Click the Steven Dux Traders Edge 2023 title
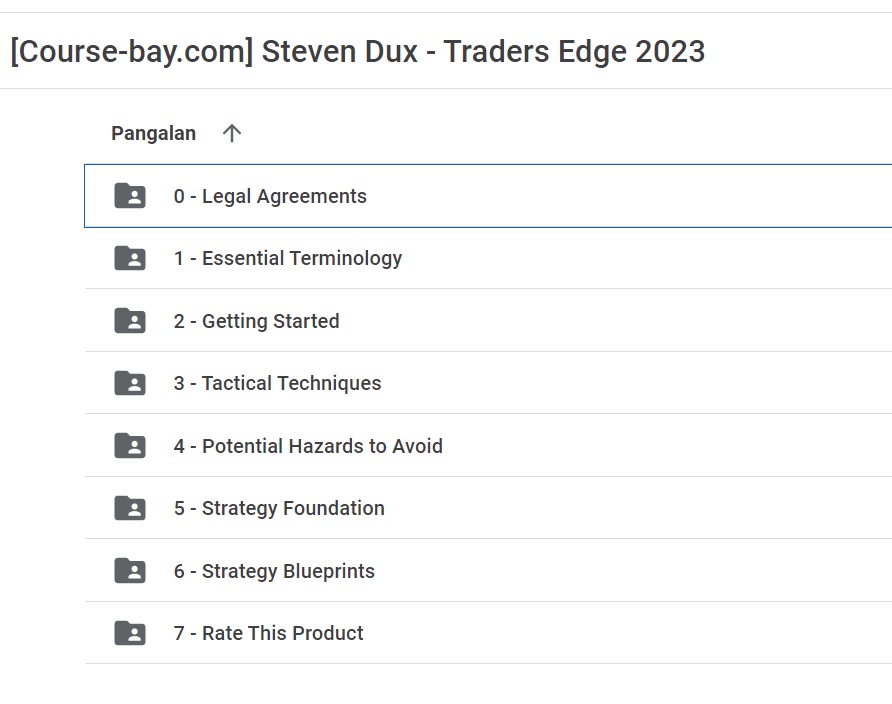This screenshot has width=892, height=704. click(358, 52)
